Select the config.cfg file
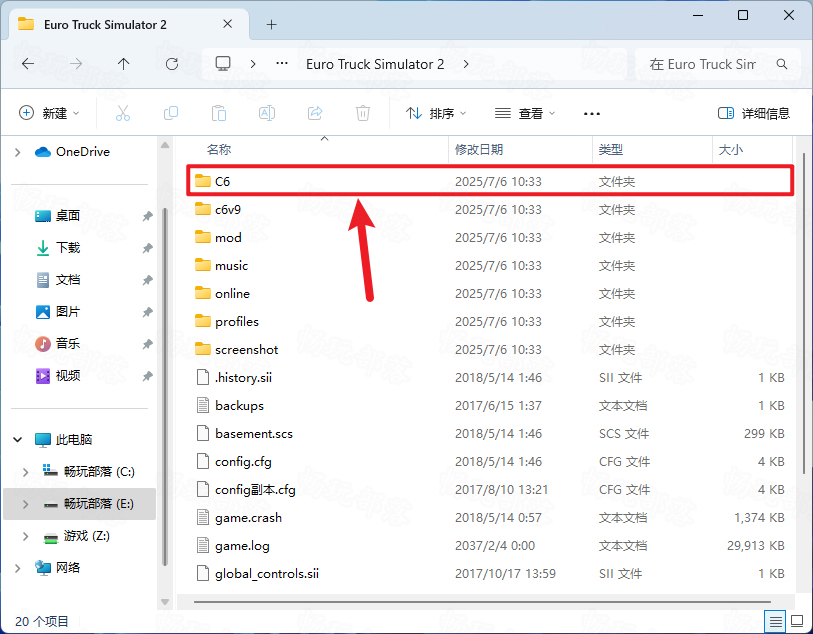The image size is (813, 634). tap(490, 461)
